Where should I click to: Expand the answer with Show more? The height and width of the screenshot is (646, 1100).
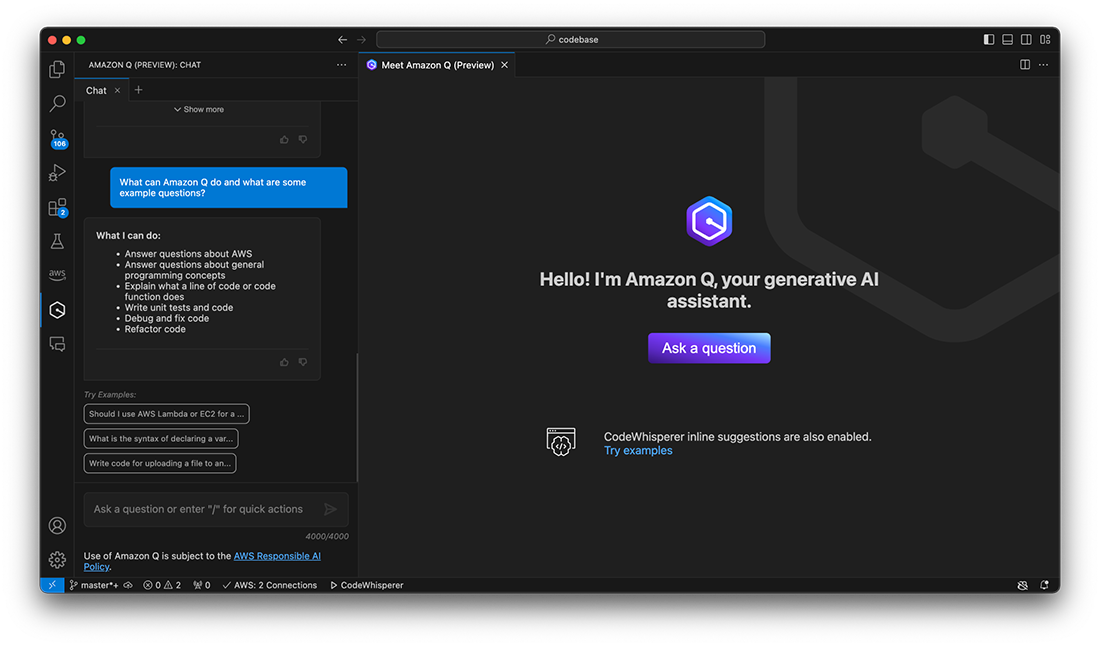click(199, 109)
